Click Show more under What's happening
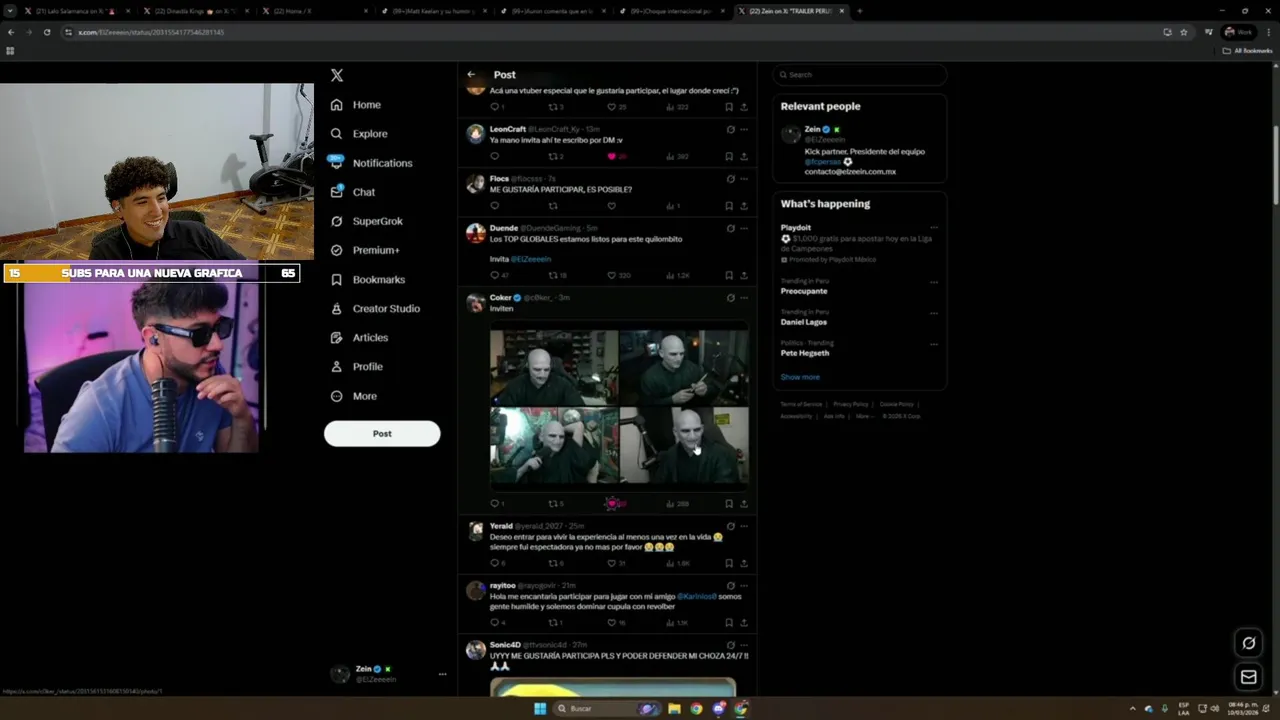This screenshot has width=1280, height=720. (800, 377)
